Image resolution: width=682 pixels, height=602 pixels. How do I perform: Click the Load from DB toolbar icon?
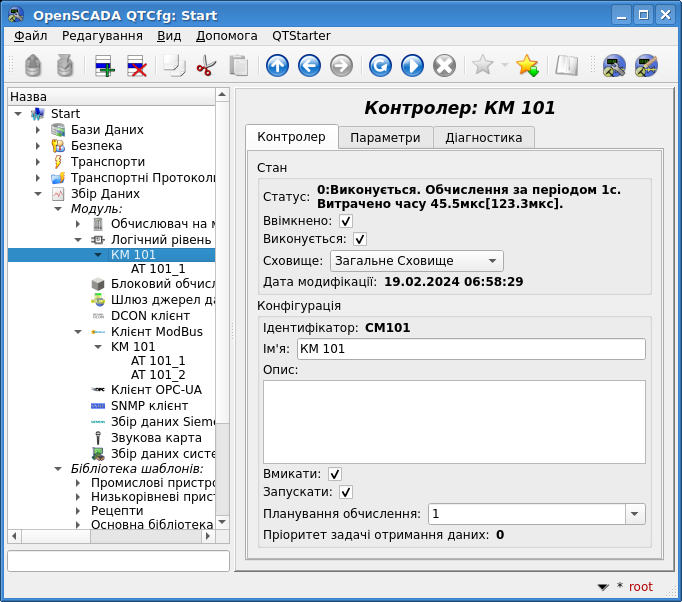click(x=33, y=66)
